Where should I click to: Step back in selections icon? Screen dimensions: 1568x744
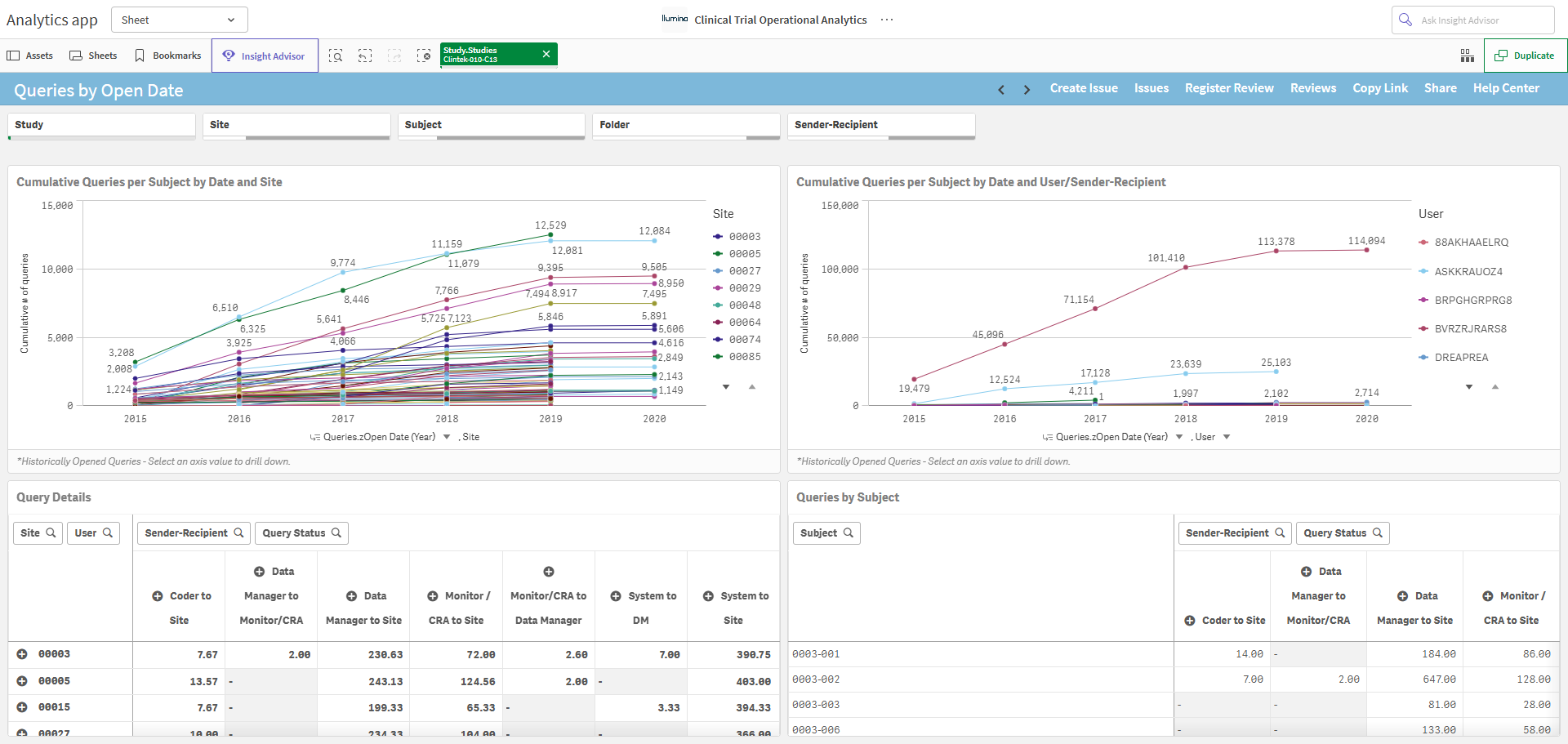coord(365,56)
